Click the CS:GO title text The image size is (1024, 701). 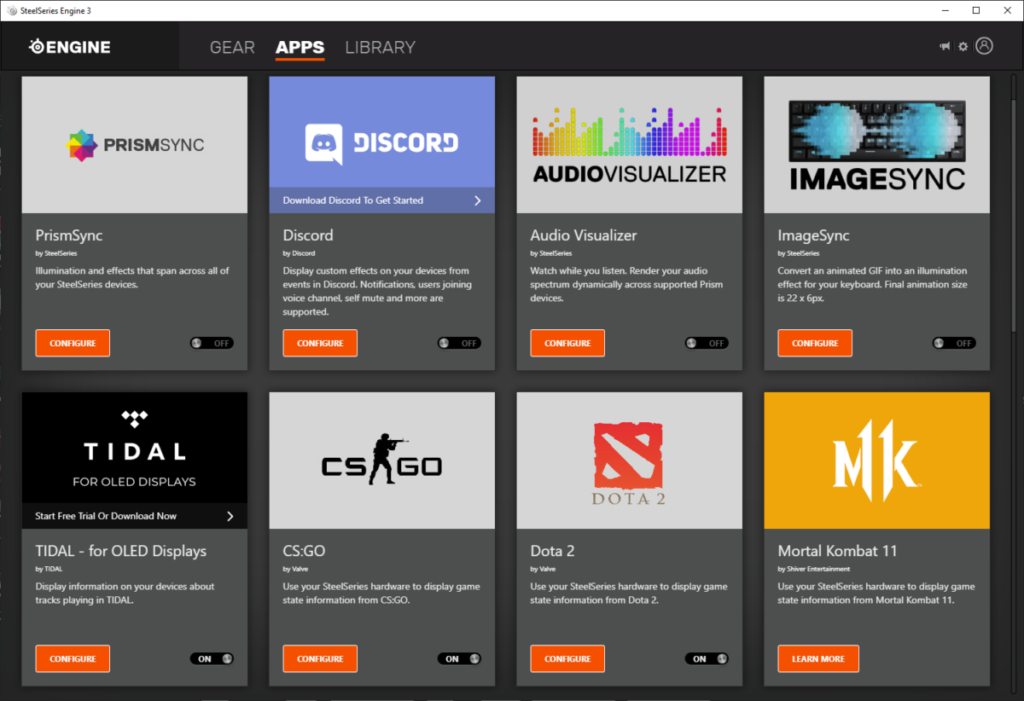pyautogui.click(x=304, y=551)
